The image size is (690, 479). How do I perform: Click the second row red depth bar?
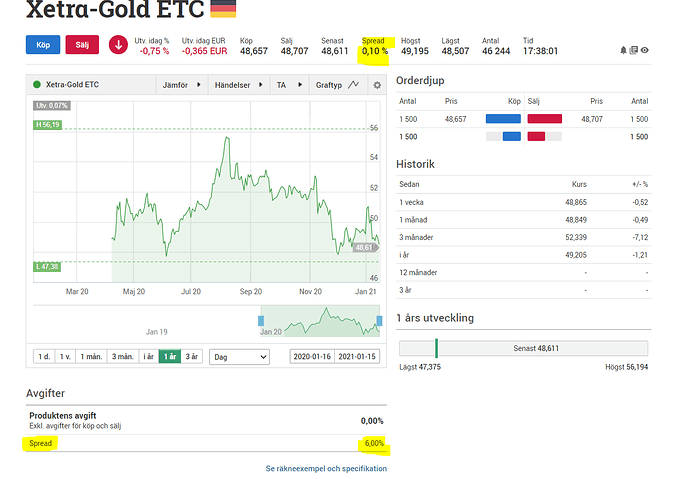click(536, 136)
